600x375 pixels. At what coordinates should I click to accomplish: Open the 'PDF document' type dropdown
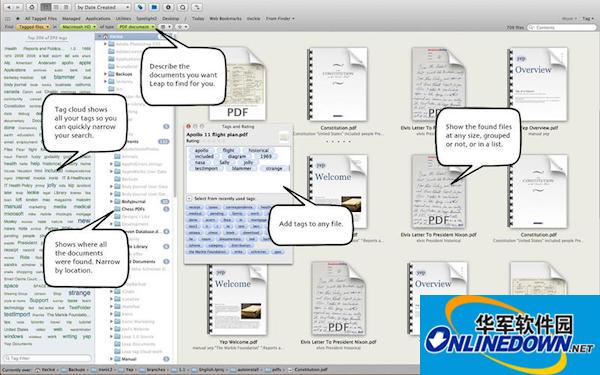pyautogui.click(x=137, y=27)
